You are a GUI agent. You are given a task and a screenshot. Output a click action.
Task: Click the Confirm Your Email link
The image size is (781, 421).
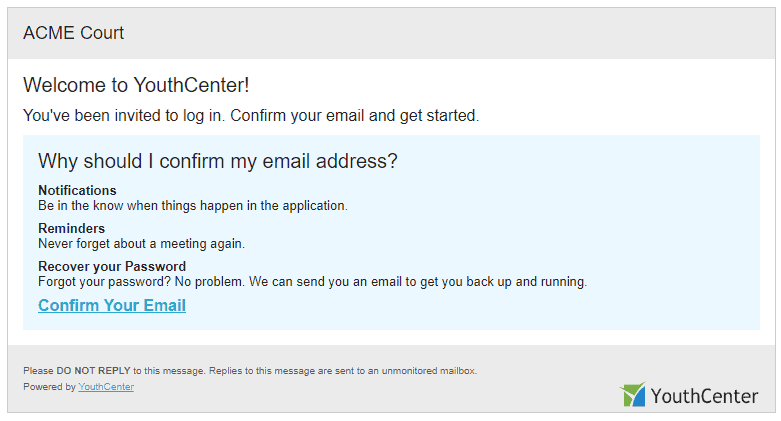[112, 305]
